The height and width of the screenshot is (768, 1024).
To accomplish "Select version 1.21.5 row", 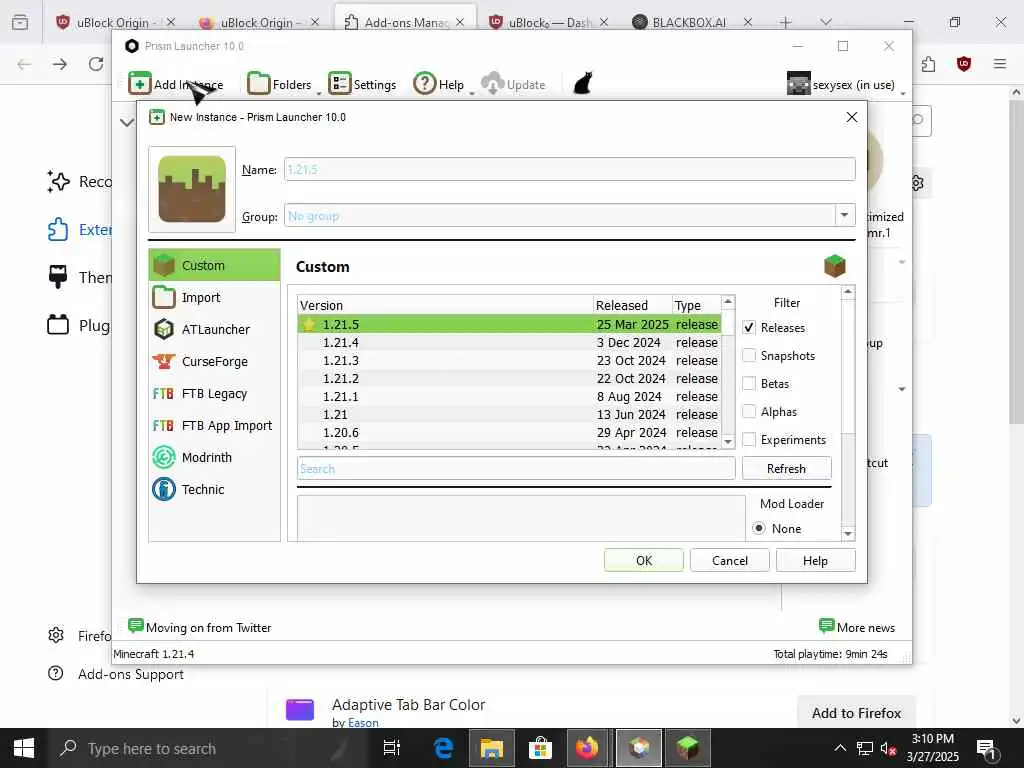I will [509, 324].
